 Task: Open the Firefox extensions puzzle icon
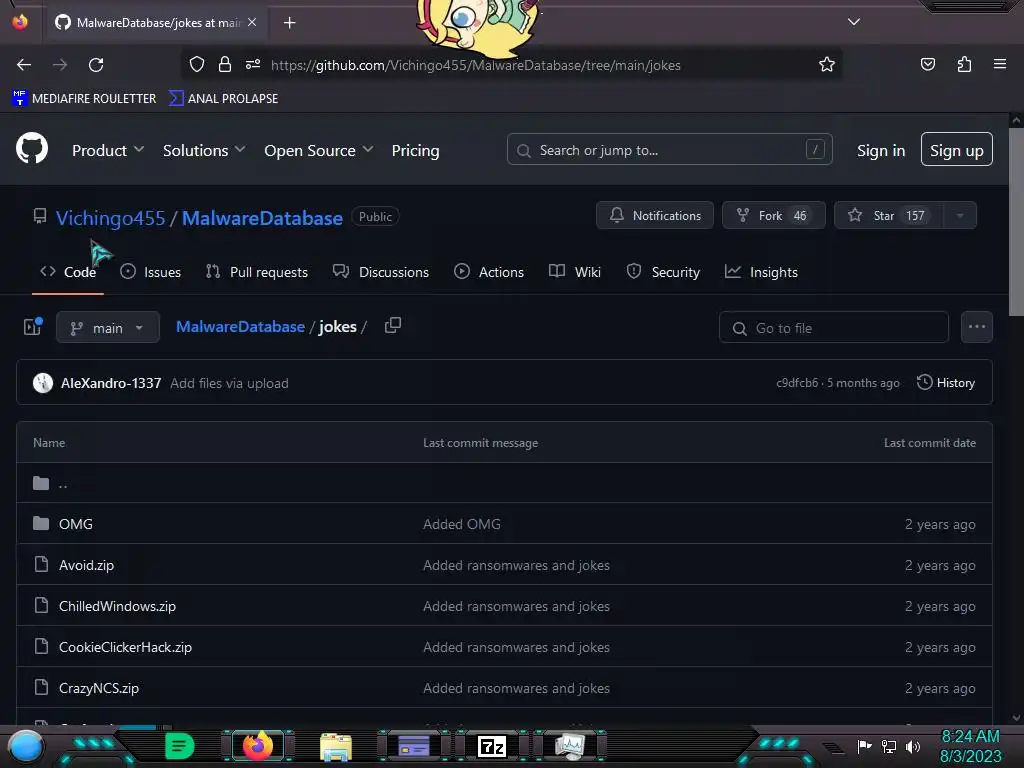coord(964,64)
